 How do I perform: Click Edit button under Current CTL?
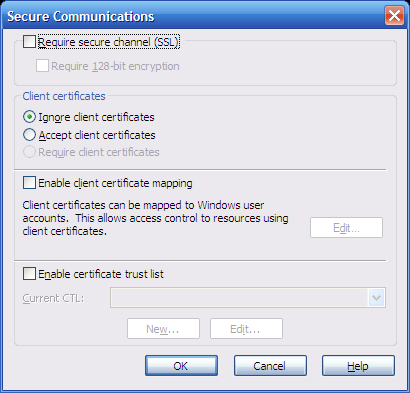tap(246, 329)
